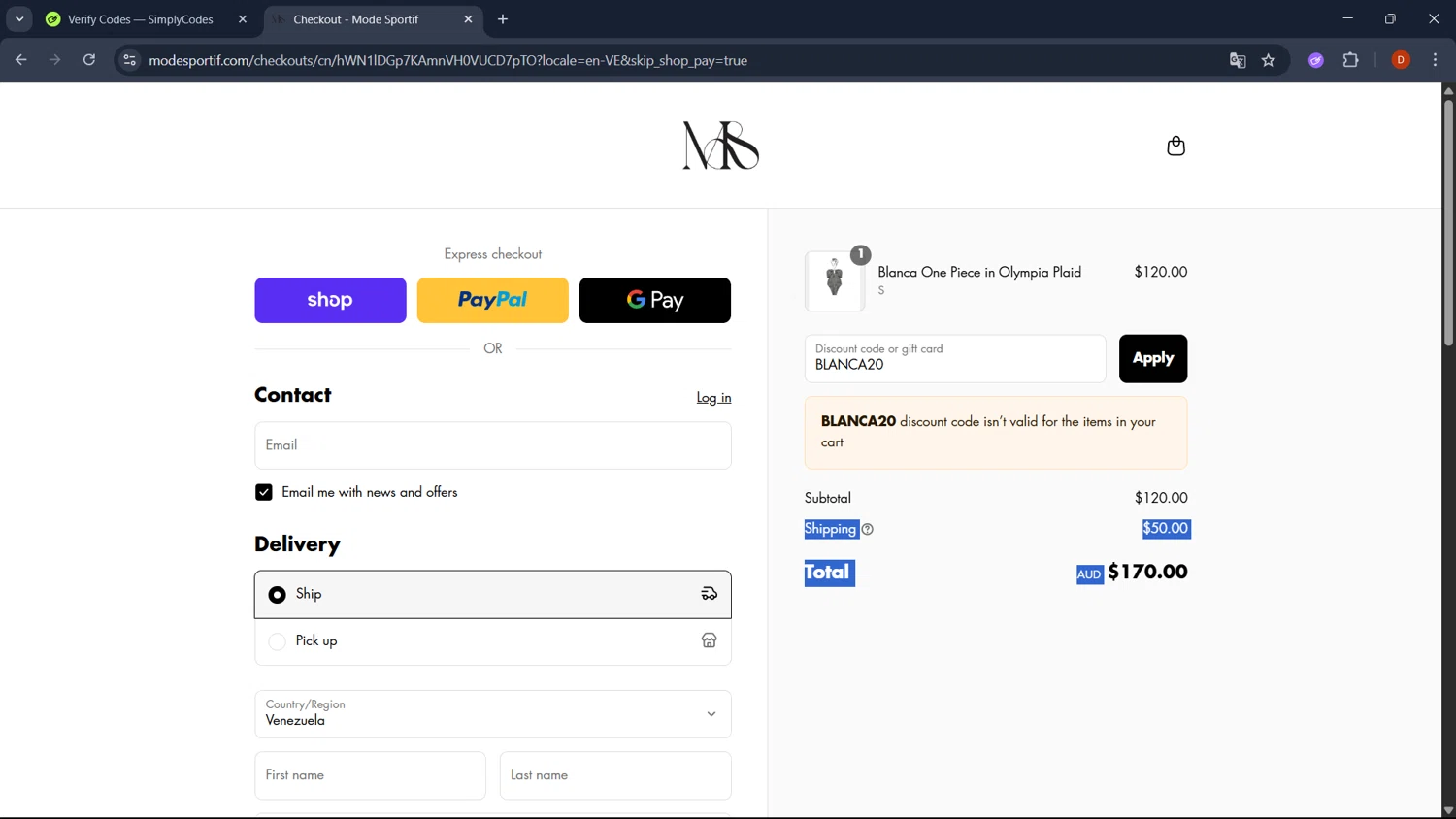Viewport: 1456px width, 819px height.
Task: Click the highlighted Shipping label
Action: [831, 529]
